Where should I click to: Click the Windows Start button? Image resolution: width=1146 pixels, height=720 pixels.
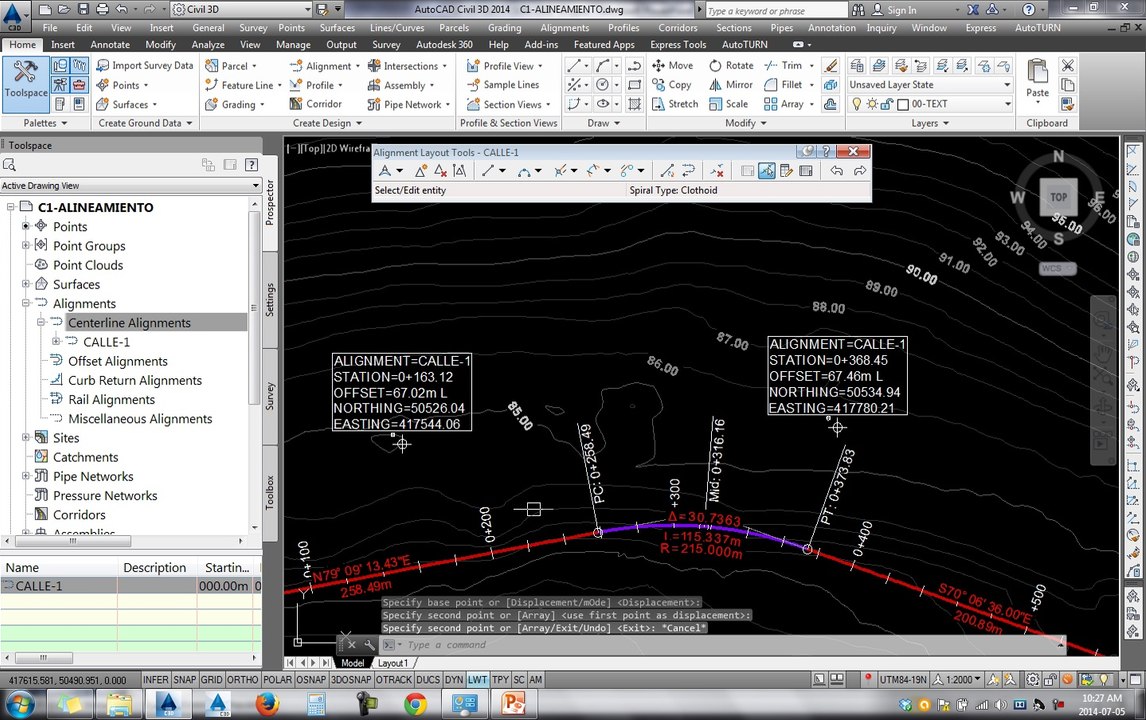point(19,704)
